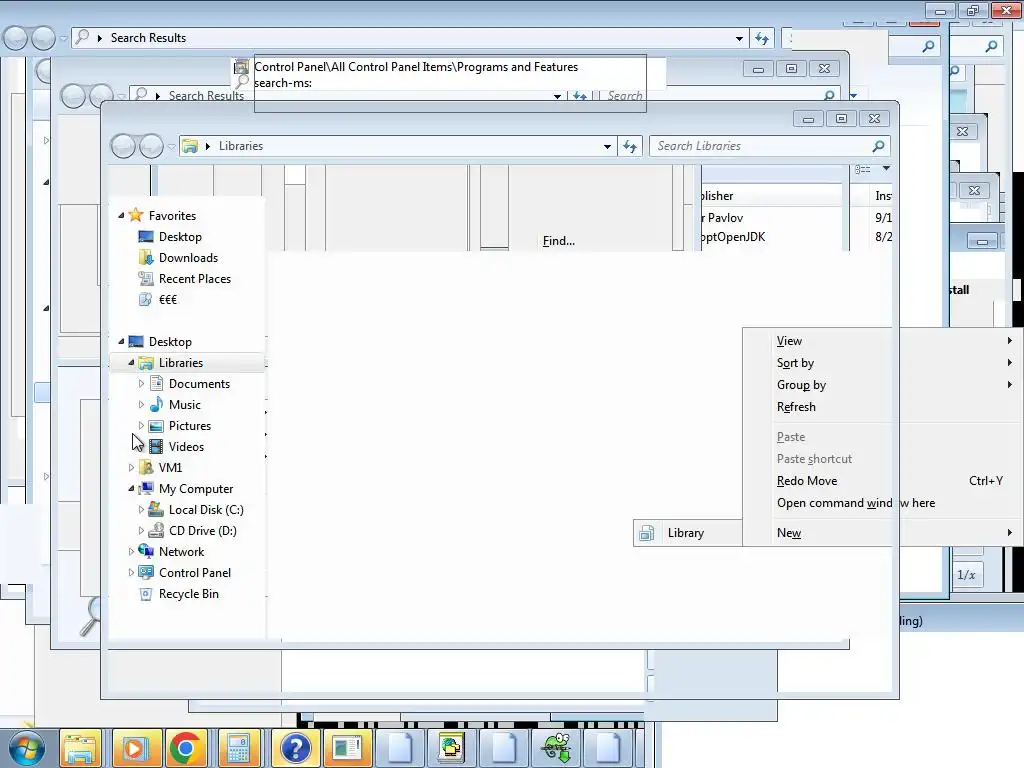Select the search-ms: address suggestion
The width and height of the screenshot is (1024, 768).
pyautogui.click(x=283, y=83)
